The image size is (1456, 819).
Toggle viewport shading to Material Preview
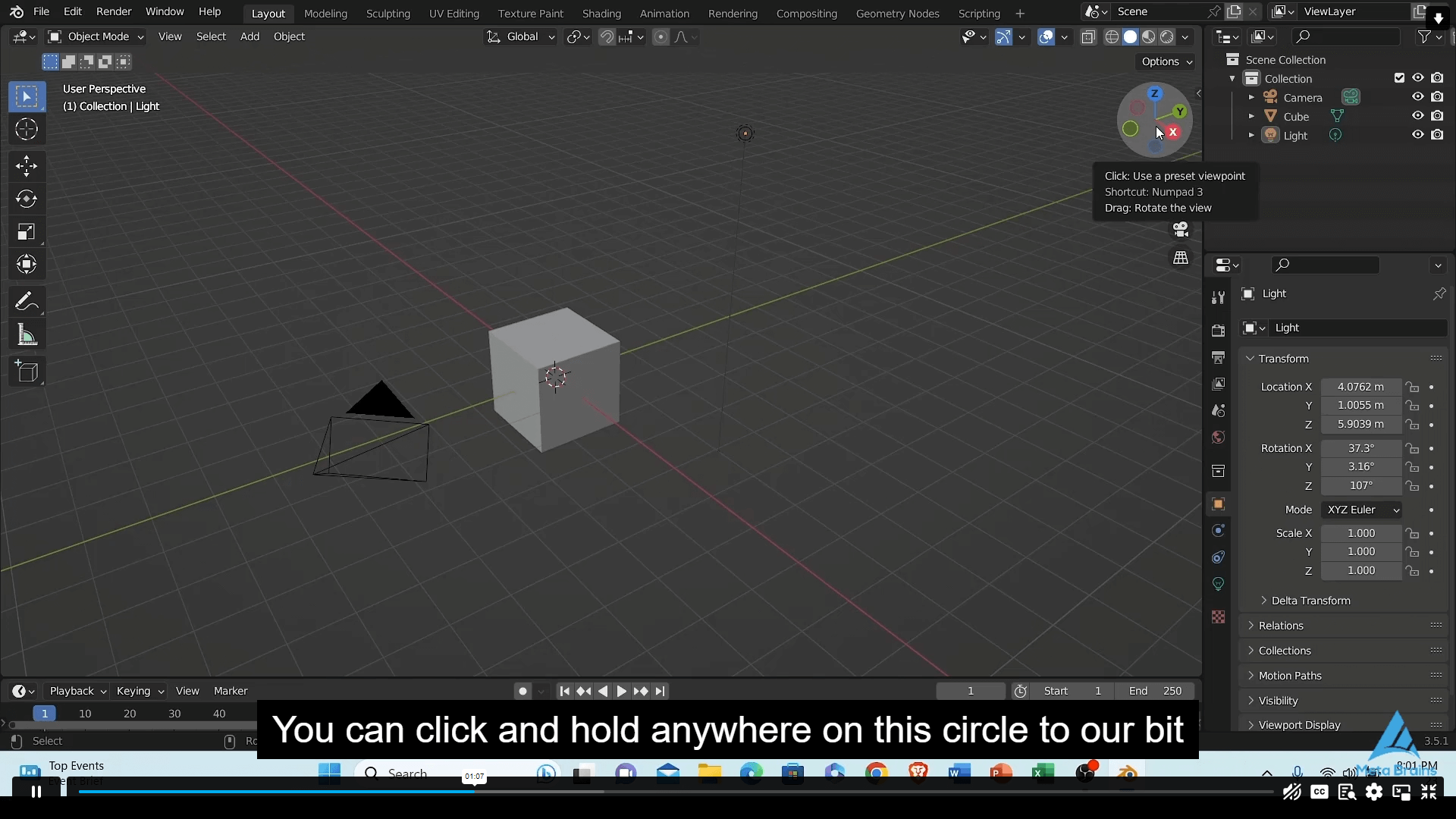click(x=1148, y=37)
